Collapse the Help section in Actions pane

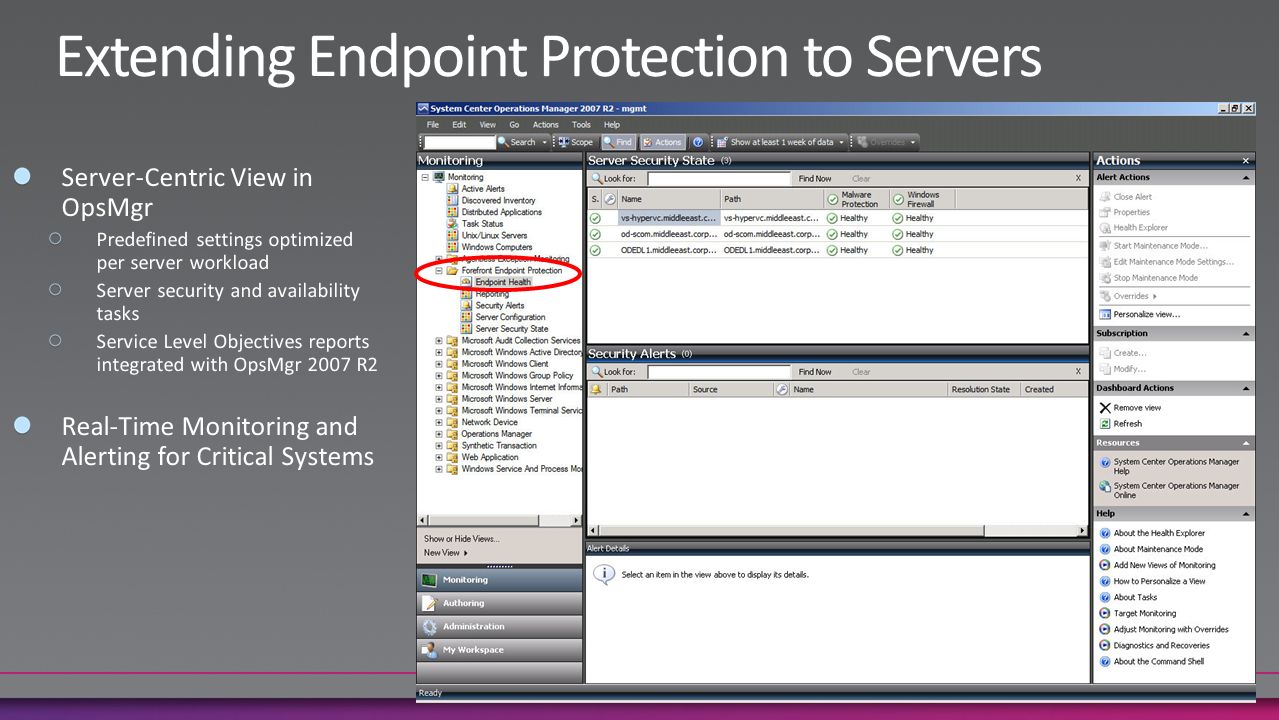pyautogui.click(x=1246, y=513)
